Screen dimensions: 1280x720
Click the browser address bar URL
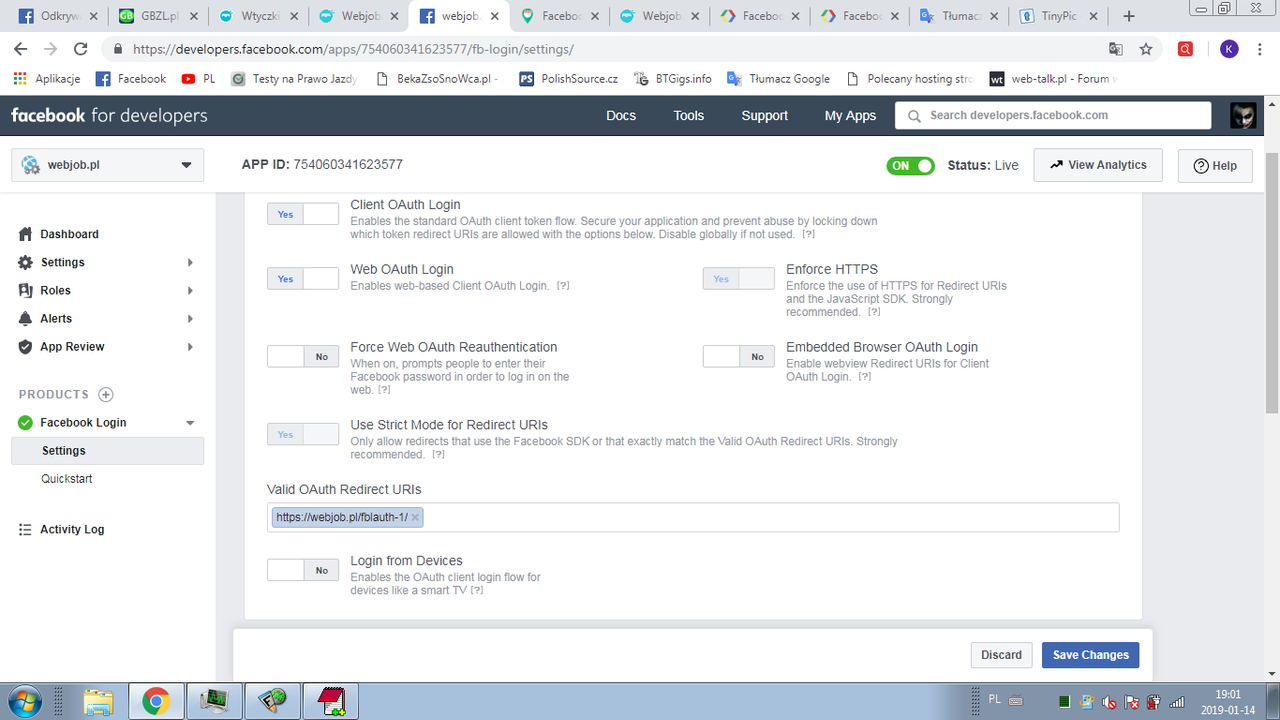(353, 49)
